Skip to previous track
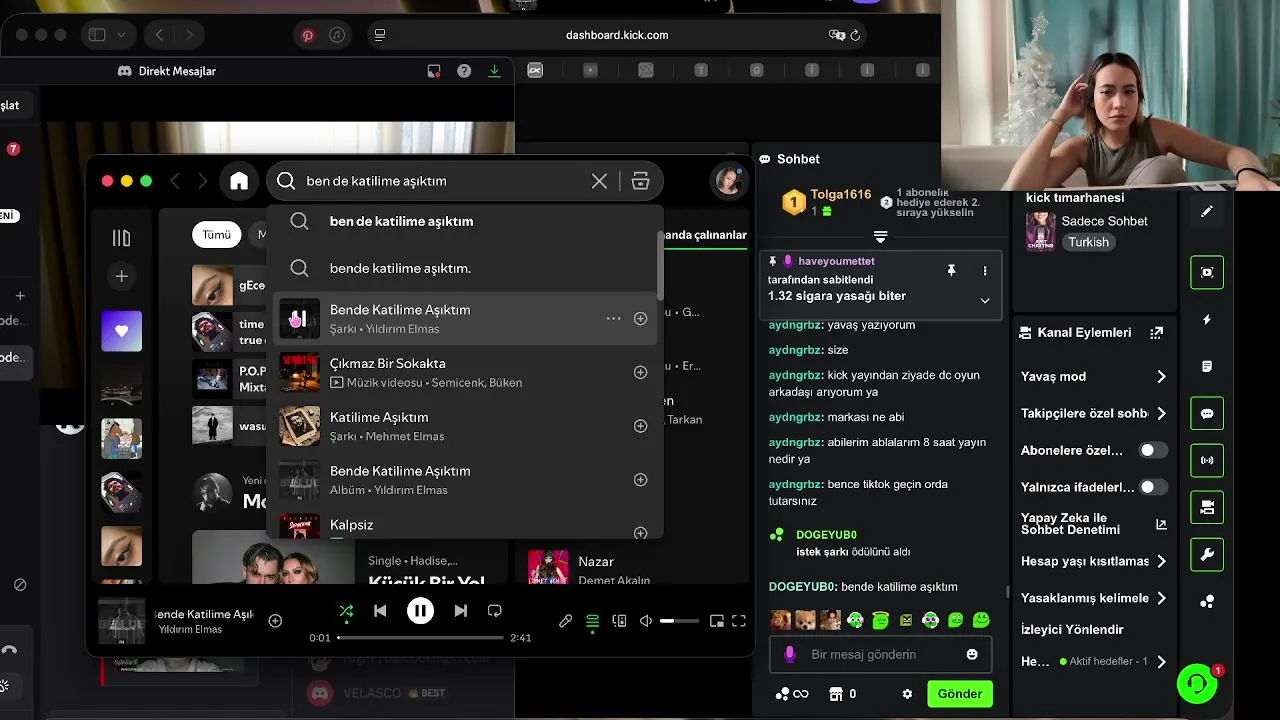1280x720 pixels. [x=380, y=611]
